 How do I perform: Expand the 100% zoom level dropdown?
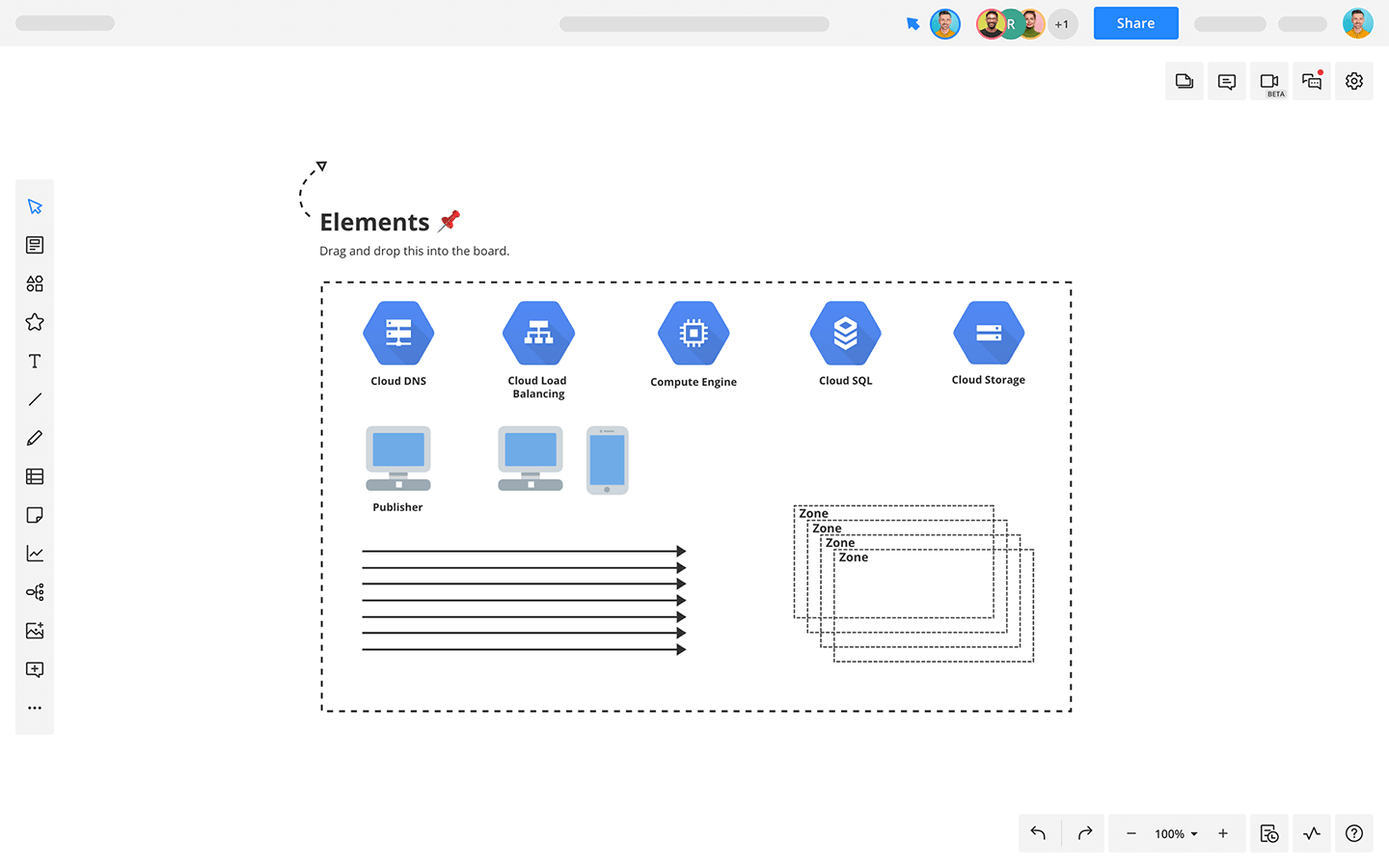click(1176, 834)
